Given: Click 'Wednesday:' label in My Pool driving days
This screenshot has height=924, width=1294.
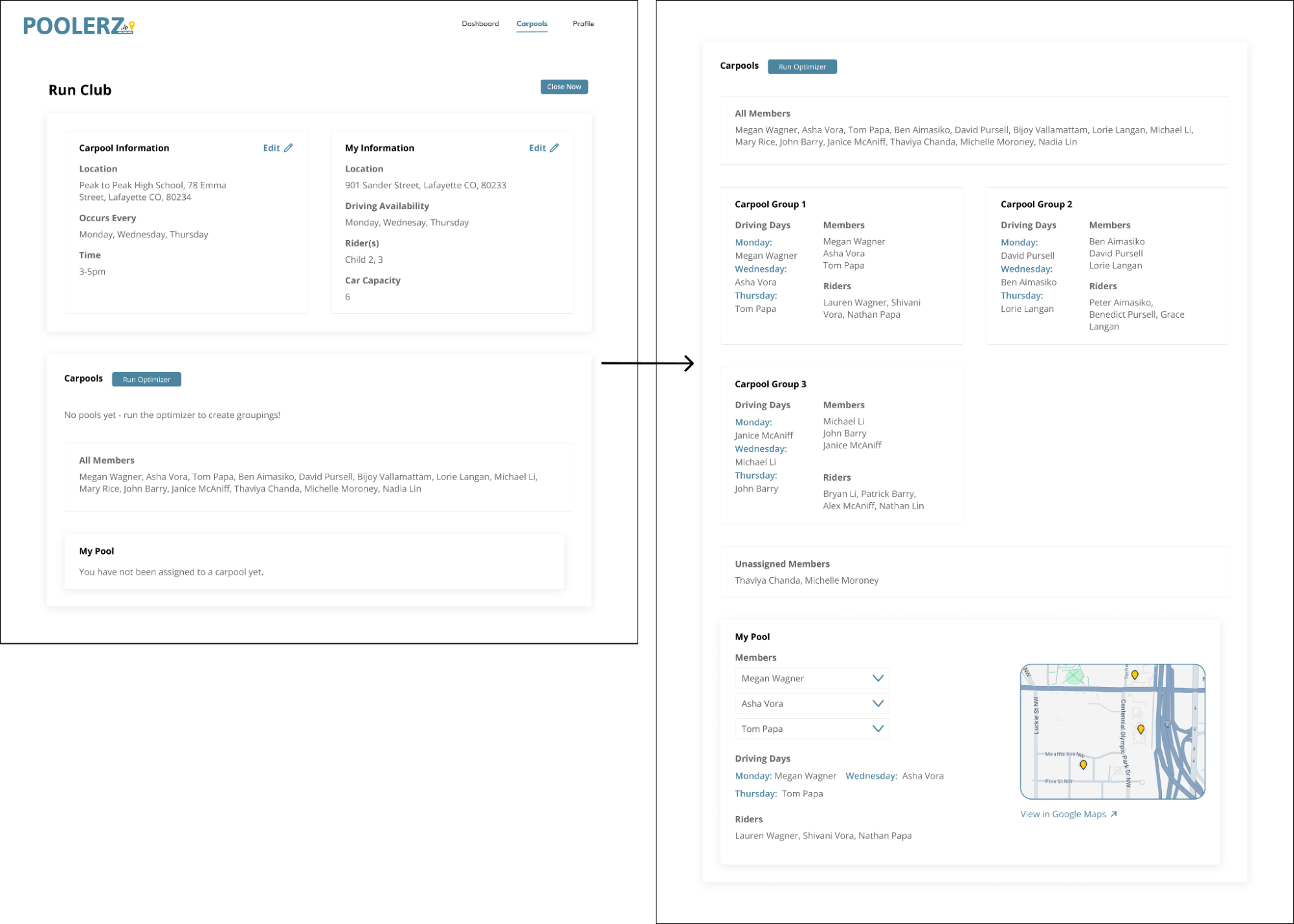Looking at the screenshot, I should (x=871, y=776).
